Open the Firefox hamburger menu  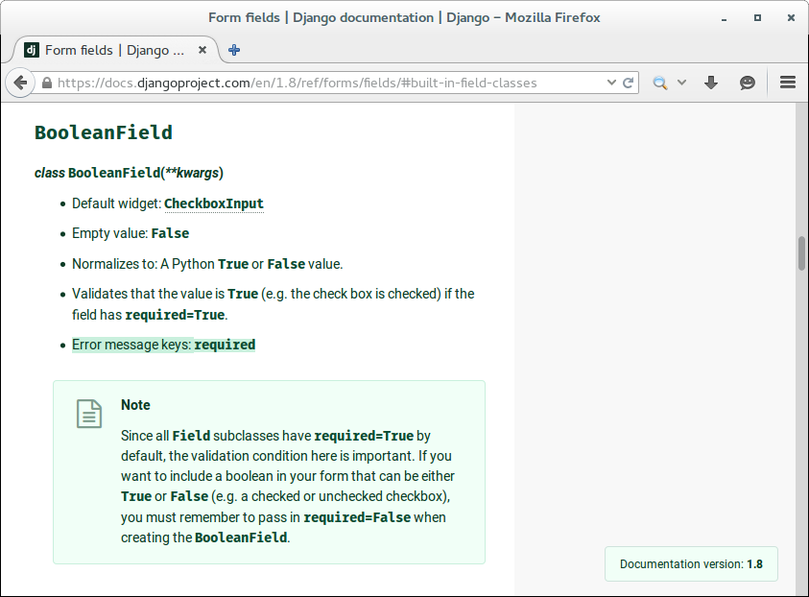(787, 83)
